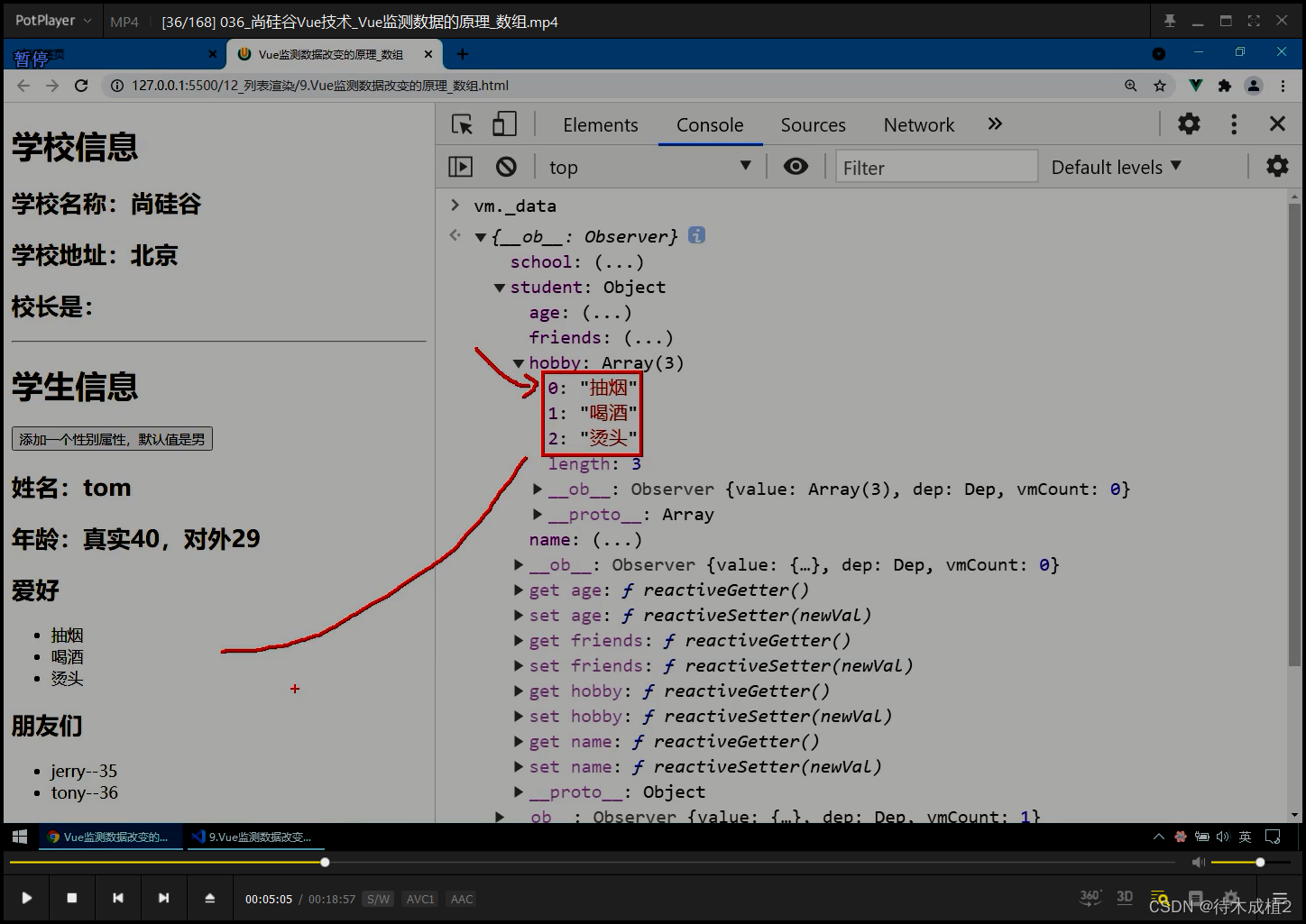Invoke the friends getter (...)
The height and width of the screenshot is (924, 1306).
[x=648, y=338]
